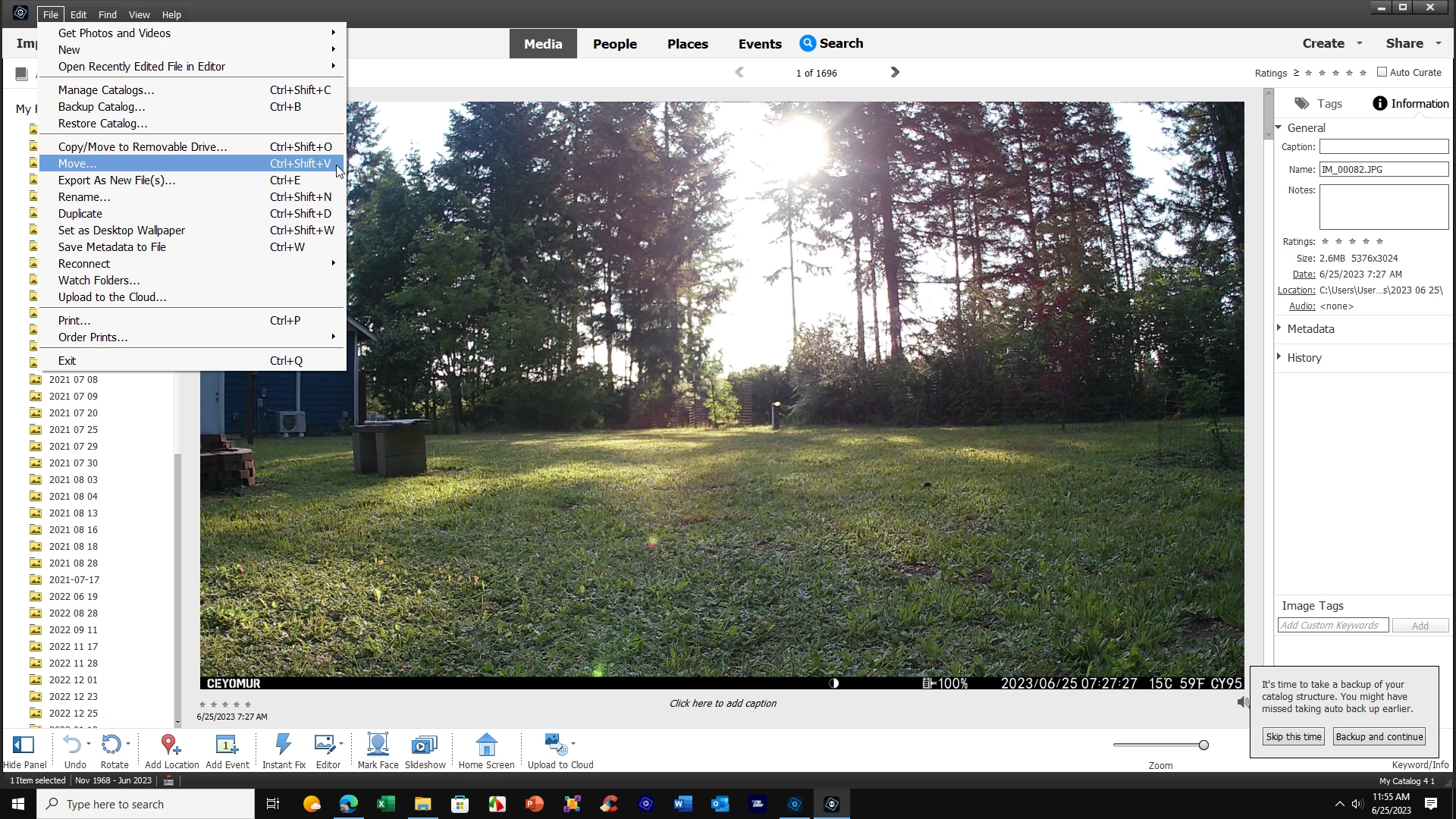The height and width of the screenshot is (819, 1456).
Task: Set third star in the ratings filter
Action: [1335, 73]
